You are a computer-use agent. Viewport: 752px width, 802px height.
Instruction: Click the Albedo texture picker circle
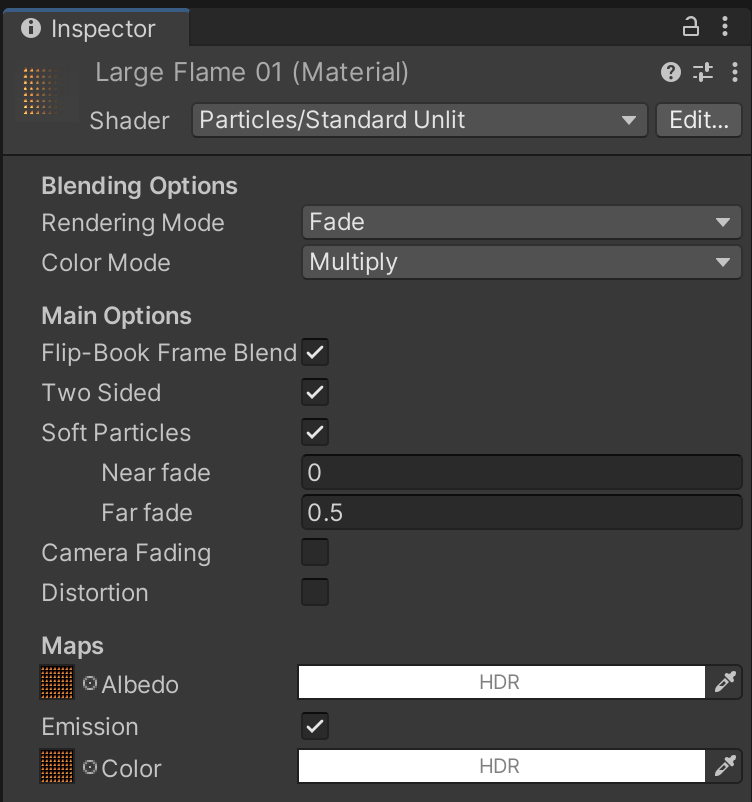(90, 684)
